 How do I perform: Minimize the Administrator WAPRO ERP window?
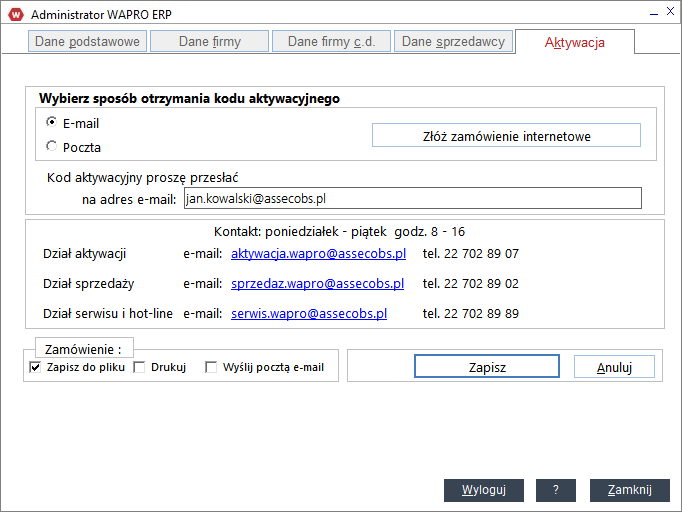pos(654,13)
